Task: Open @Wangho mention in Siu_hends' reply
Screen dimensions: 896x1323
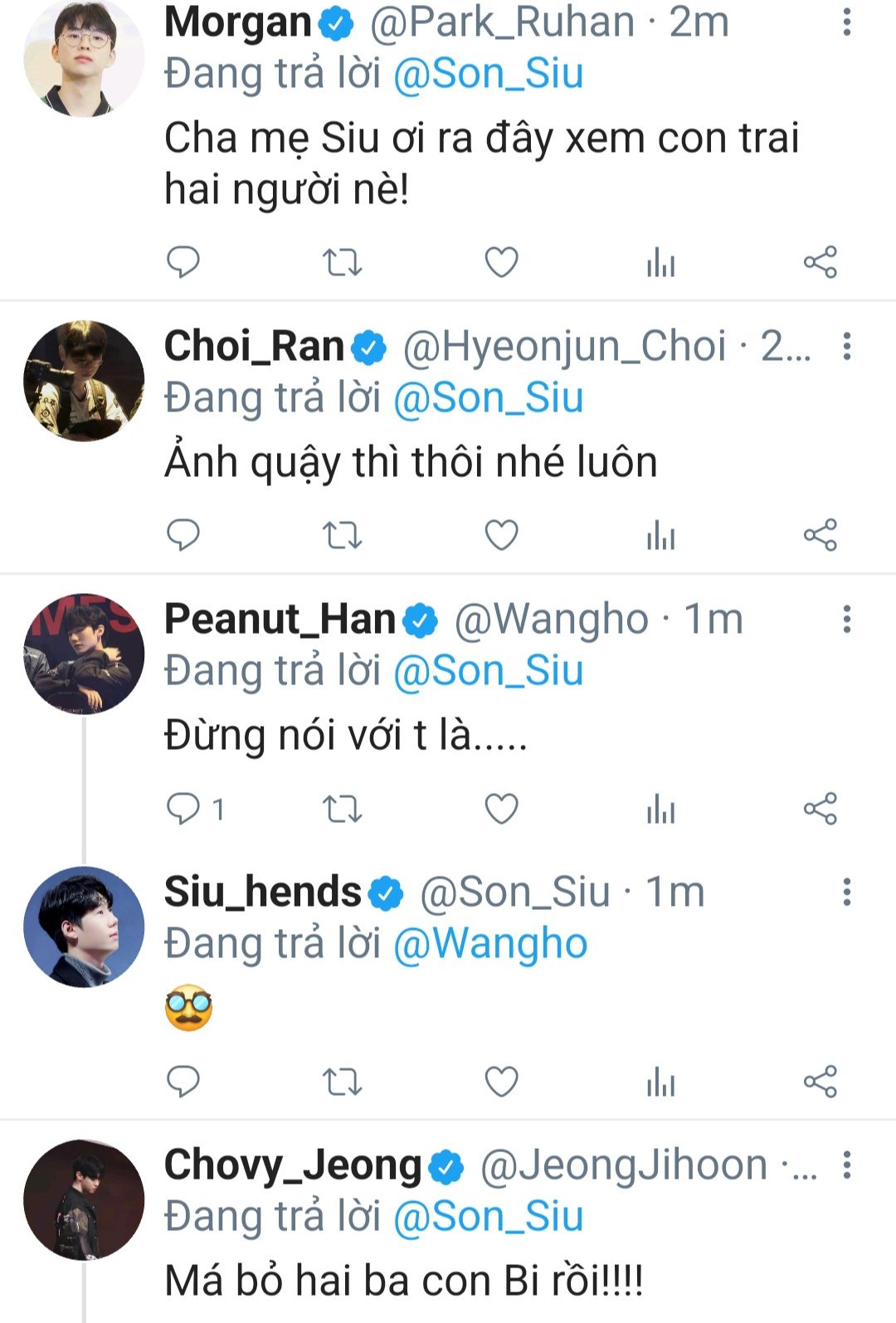Action: point(490,944)
